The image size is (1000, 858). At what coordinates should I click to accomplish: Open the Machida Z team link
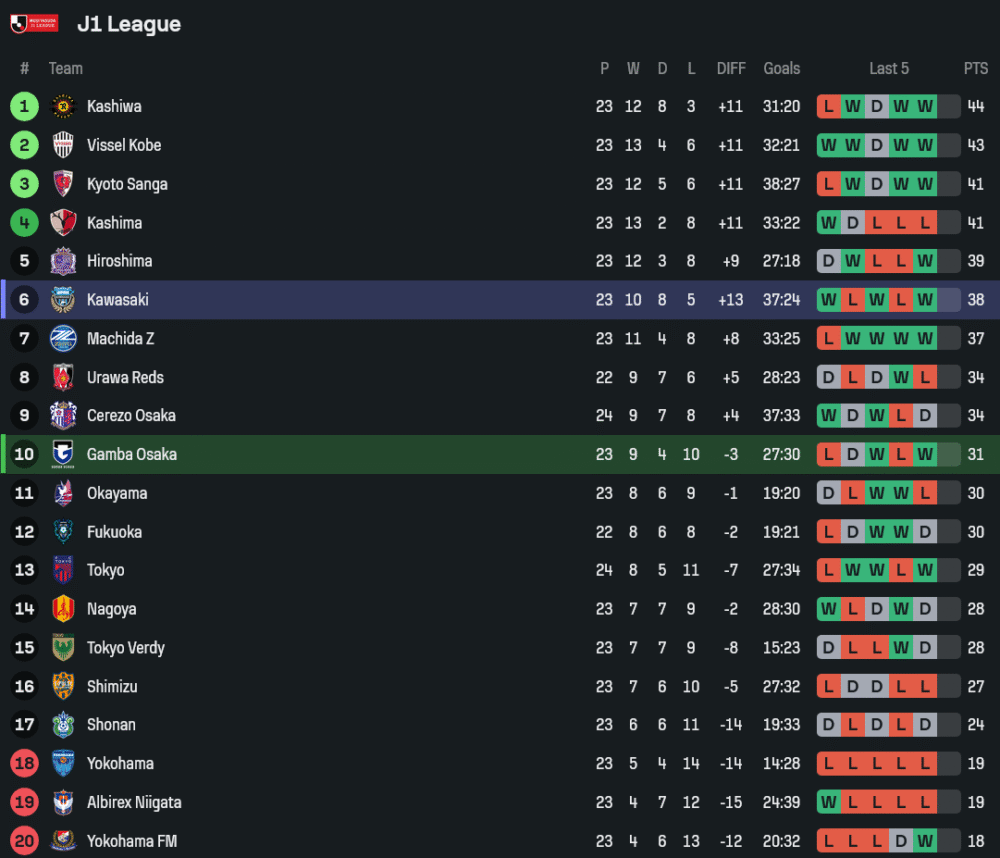click(120, 339)
